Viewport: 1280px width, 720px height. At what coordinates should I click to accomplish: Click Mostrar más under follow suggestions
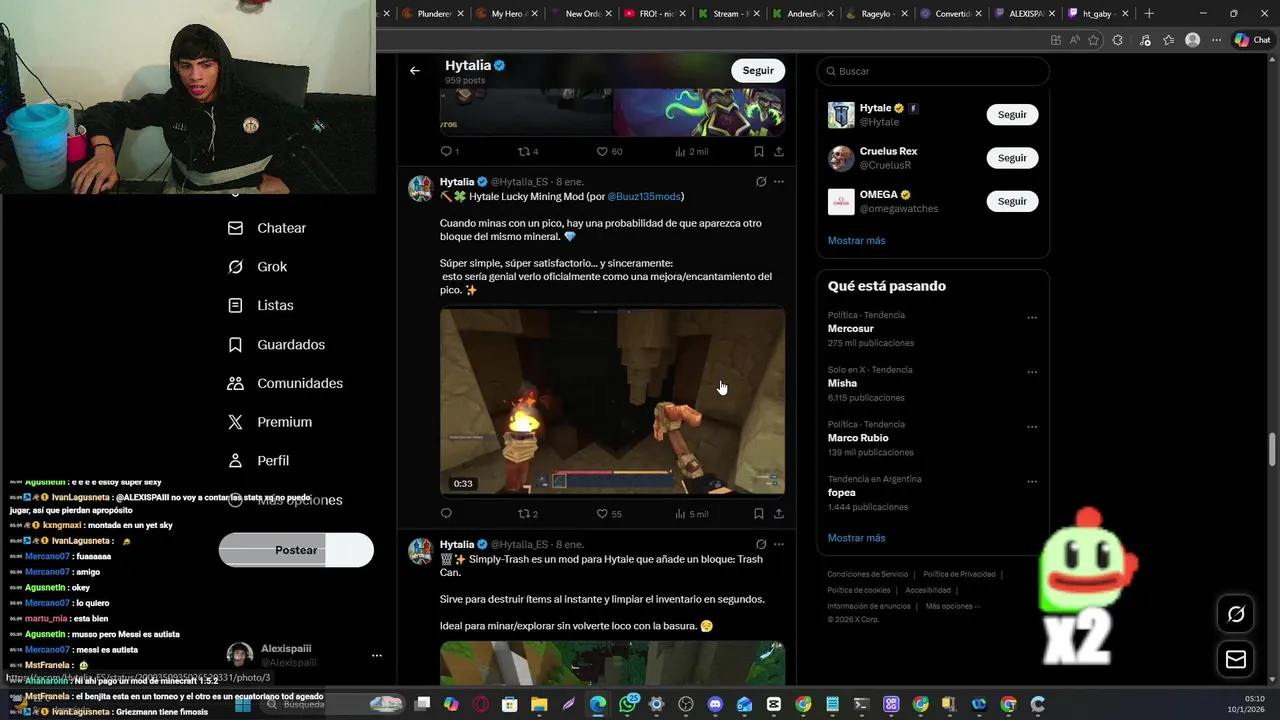856,241
